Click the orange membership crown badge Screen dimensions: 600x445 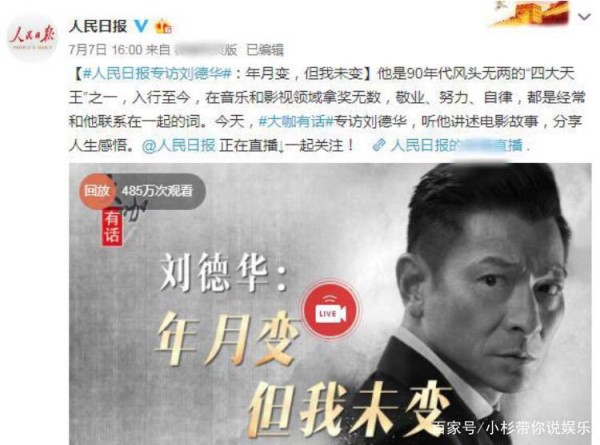coord(163,26)
